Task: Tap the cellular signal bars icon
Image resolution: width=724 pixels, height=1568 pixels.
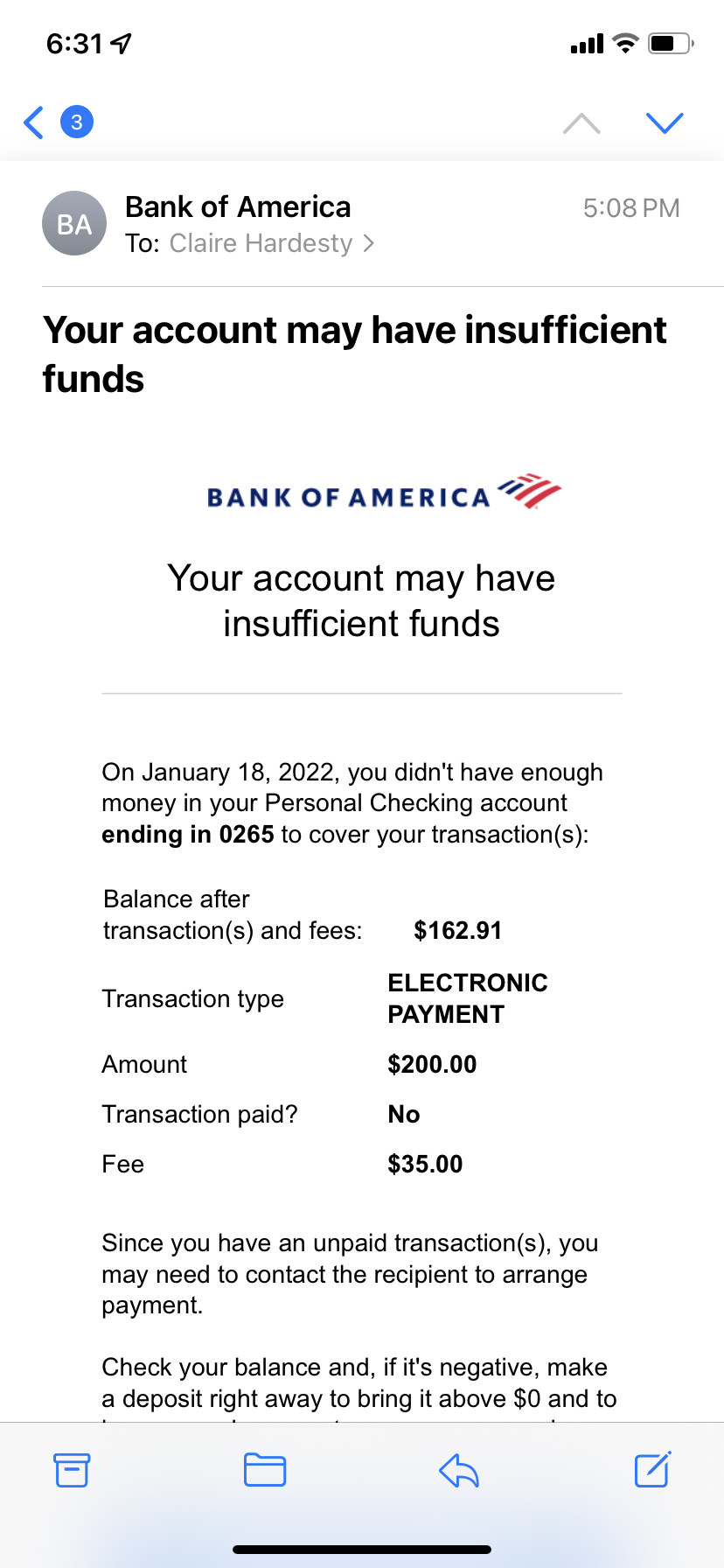Action: tap(587, 44)
